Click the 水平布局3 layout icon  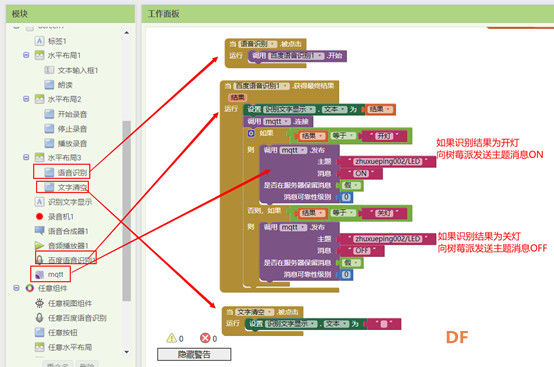coord(39,158)
